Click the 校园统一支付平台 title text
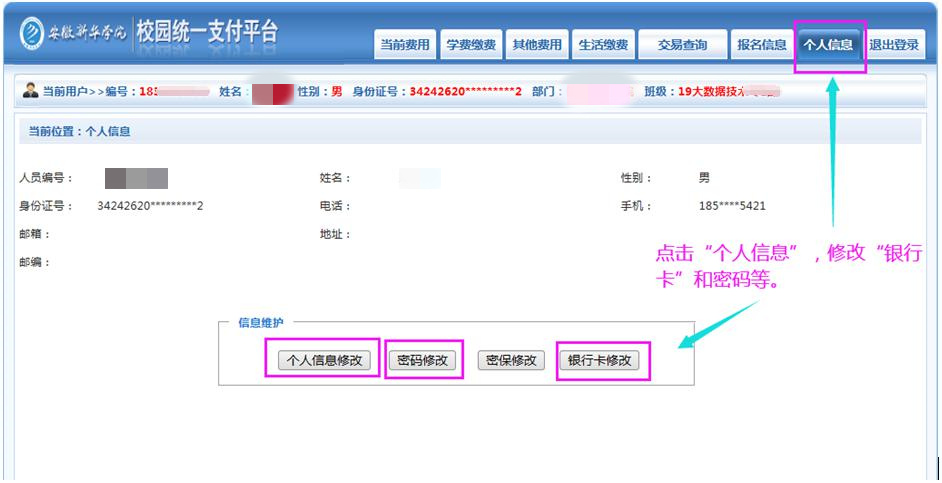Image resolution: width=942 pixels, height=483 pixels. click(207, 31)
